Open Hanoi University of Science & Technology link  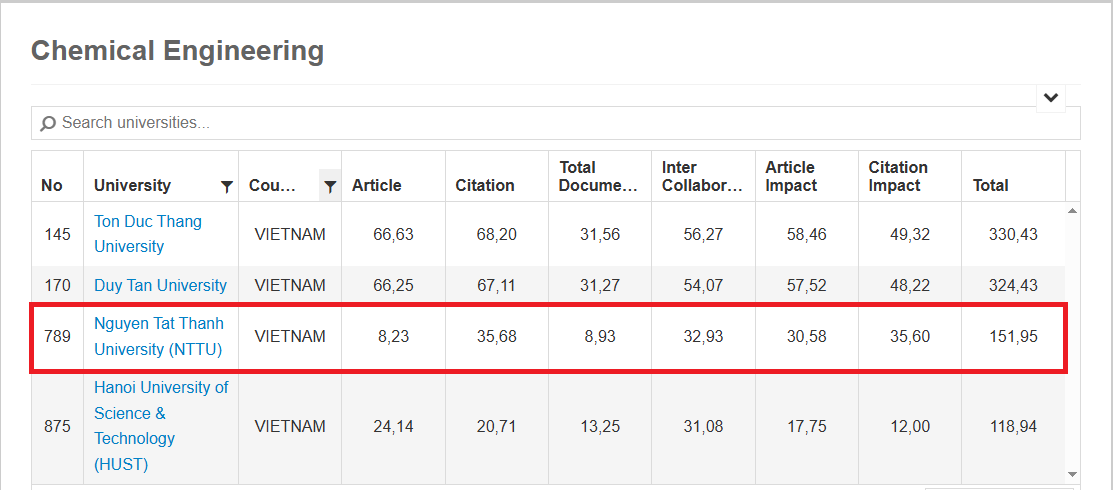[x=161, y=426]
